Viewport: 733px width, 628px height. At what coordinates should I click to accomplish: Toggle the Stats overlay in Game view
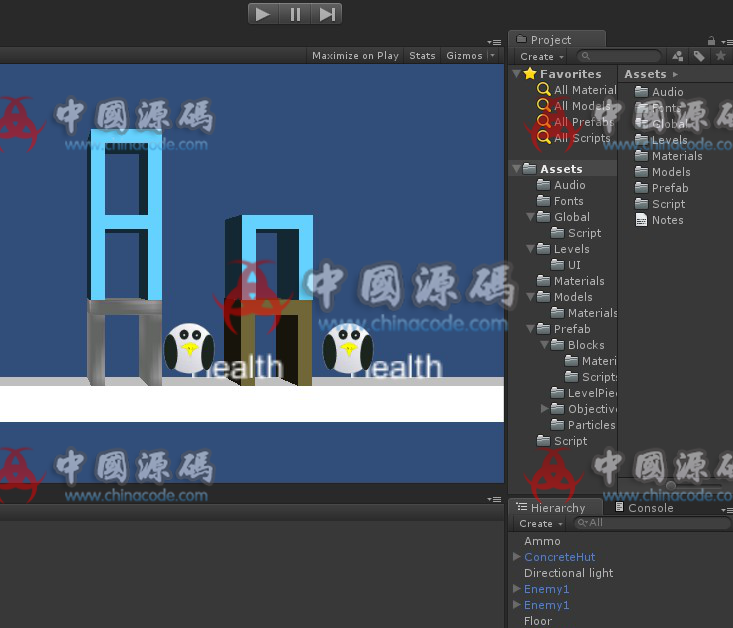point(422,56)
